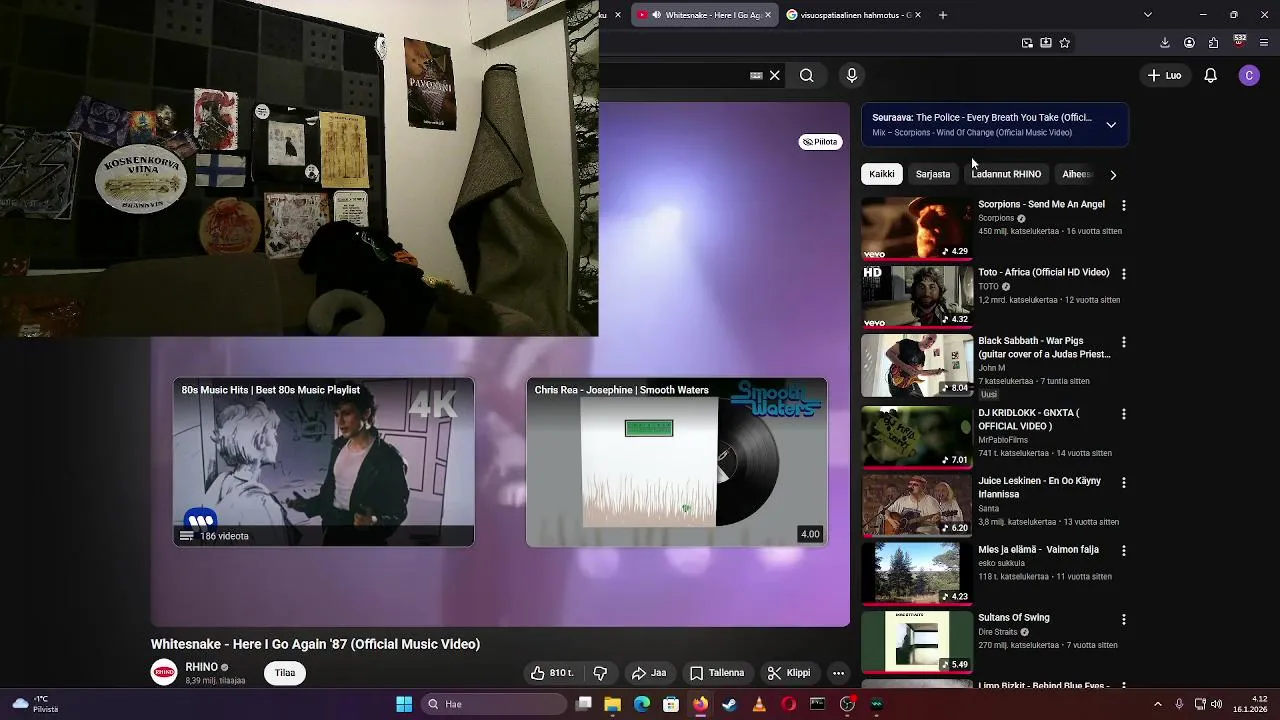
Task: Open options menu for Black Sabbath - War Pigs
Action: [x=1123, y=342]
